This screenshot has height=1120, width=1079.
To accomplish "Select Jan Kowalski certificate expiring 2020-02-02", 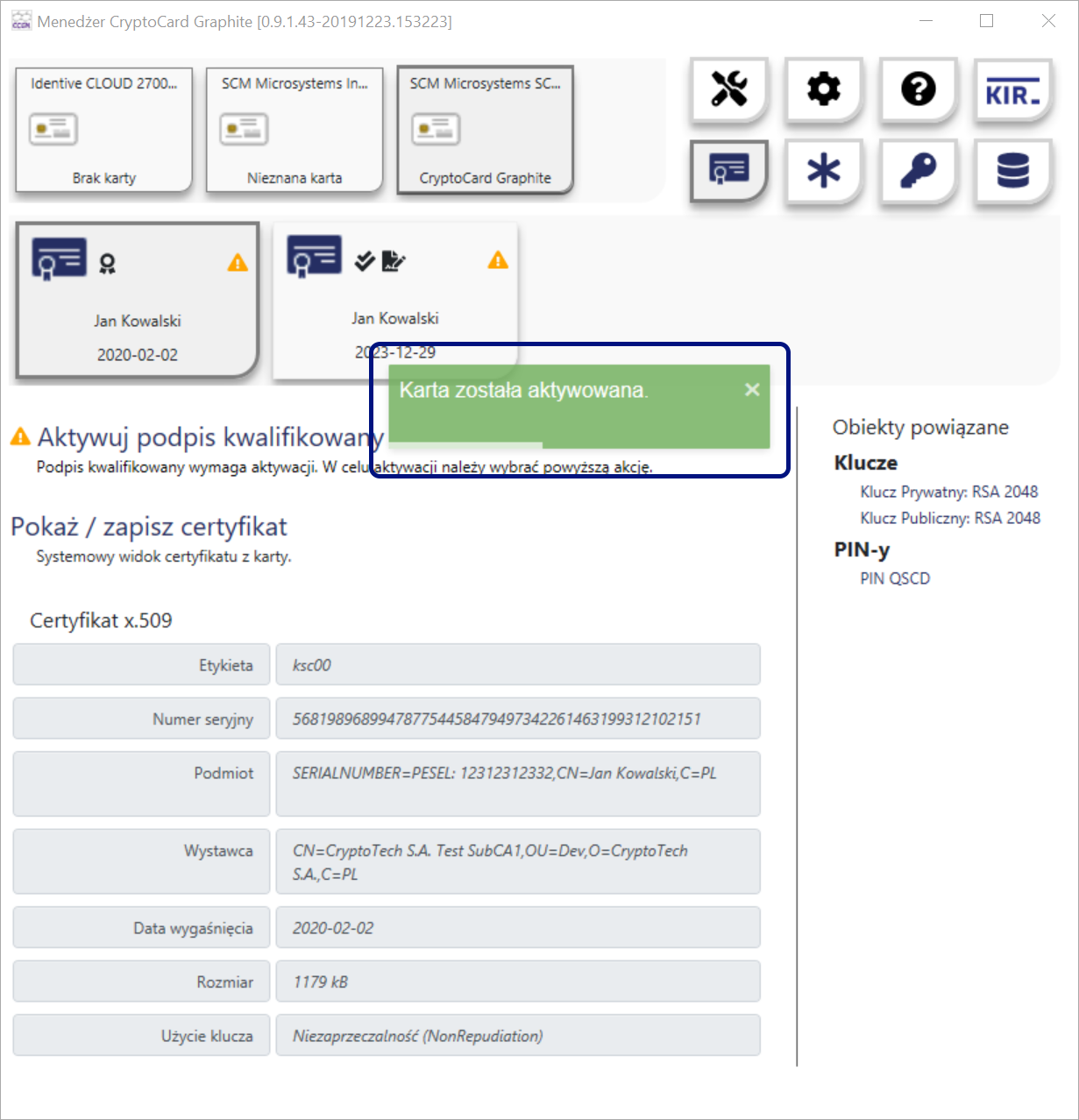I will 138,301.
